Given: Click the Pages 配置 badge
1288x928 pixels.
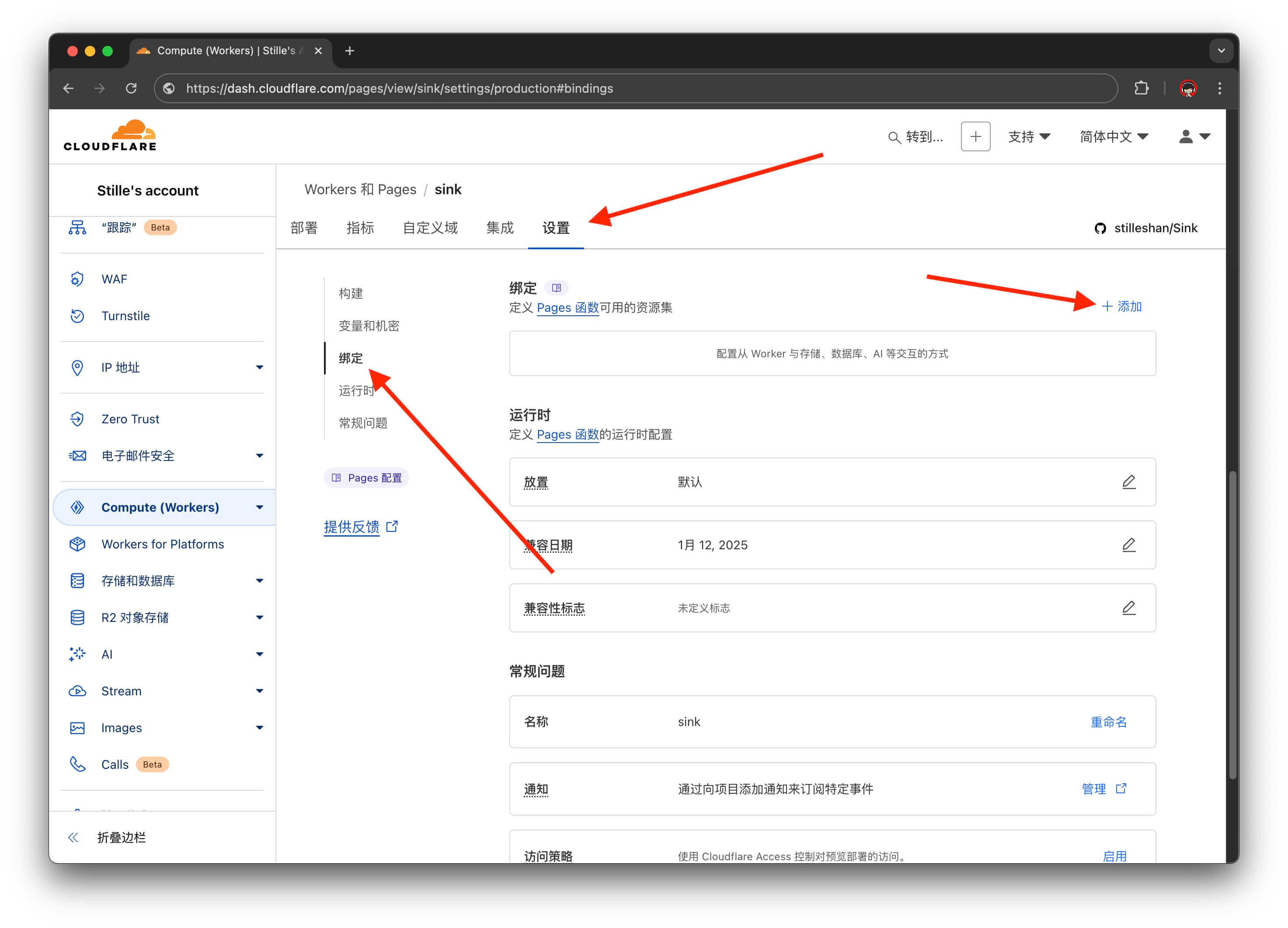Looking at the screenshot, I should [x=366, y=478].
